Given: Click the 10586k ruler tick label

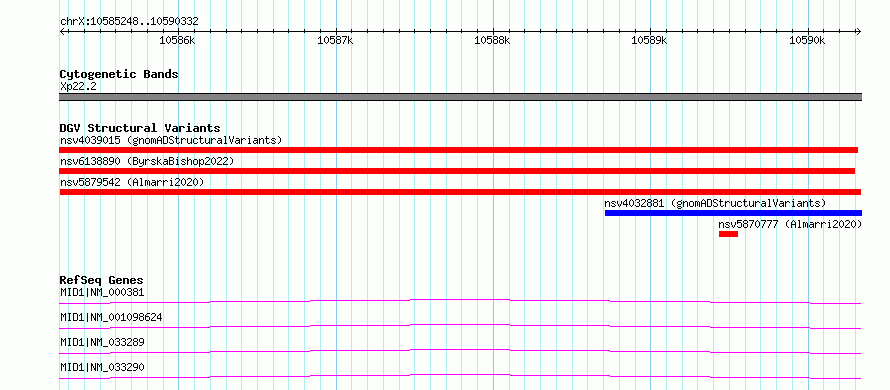Looking at the screenshot, I should [178, 40].
